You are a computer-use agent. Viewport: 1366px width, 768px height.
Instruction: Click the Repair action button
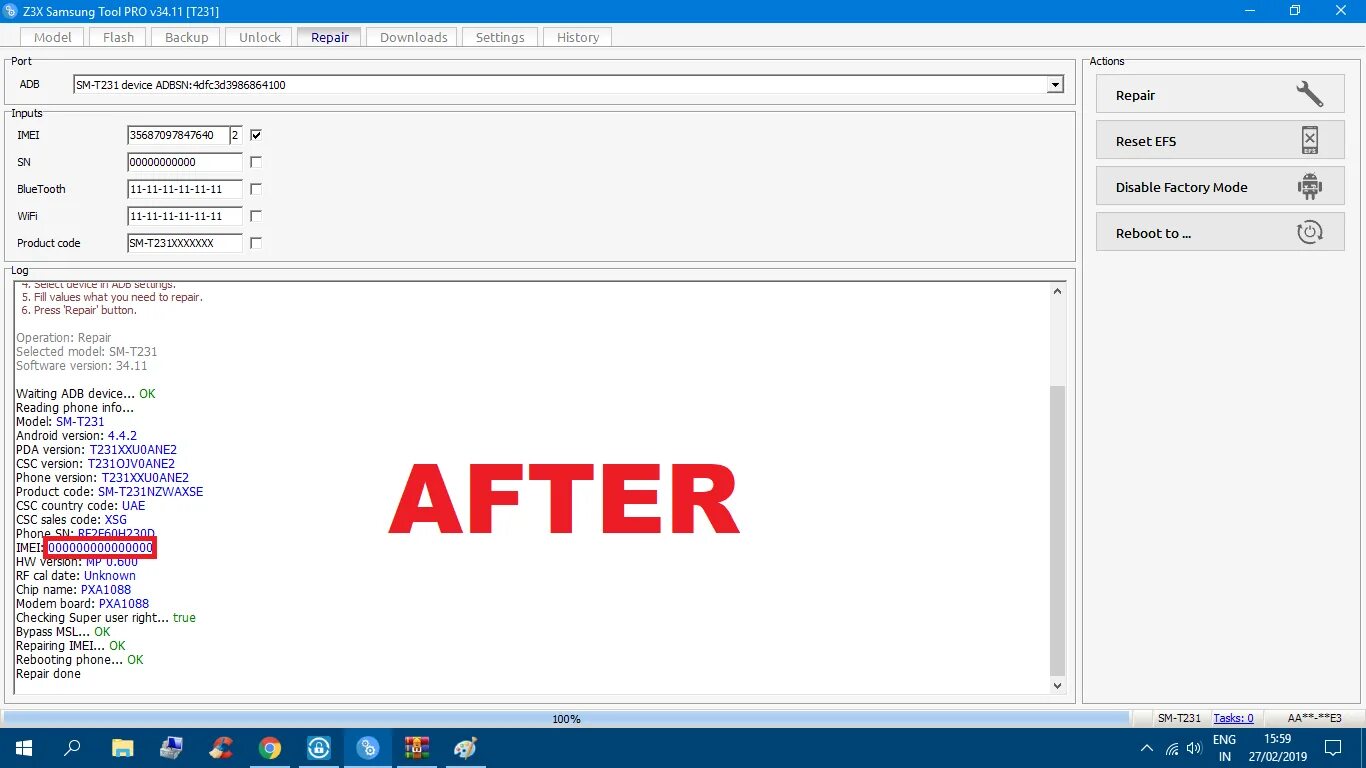1220,95
